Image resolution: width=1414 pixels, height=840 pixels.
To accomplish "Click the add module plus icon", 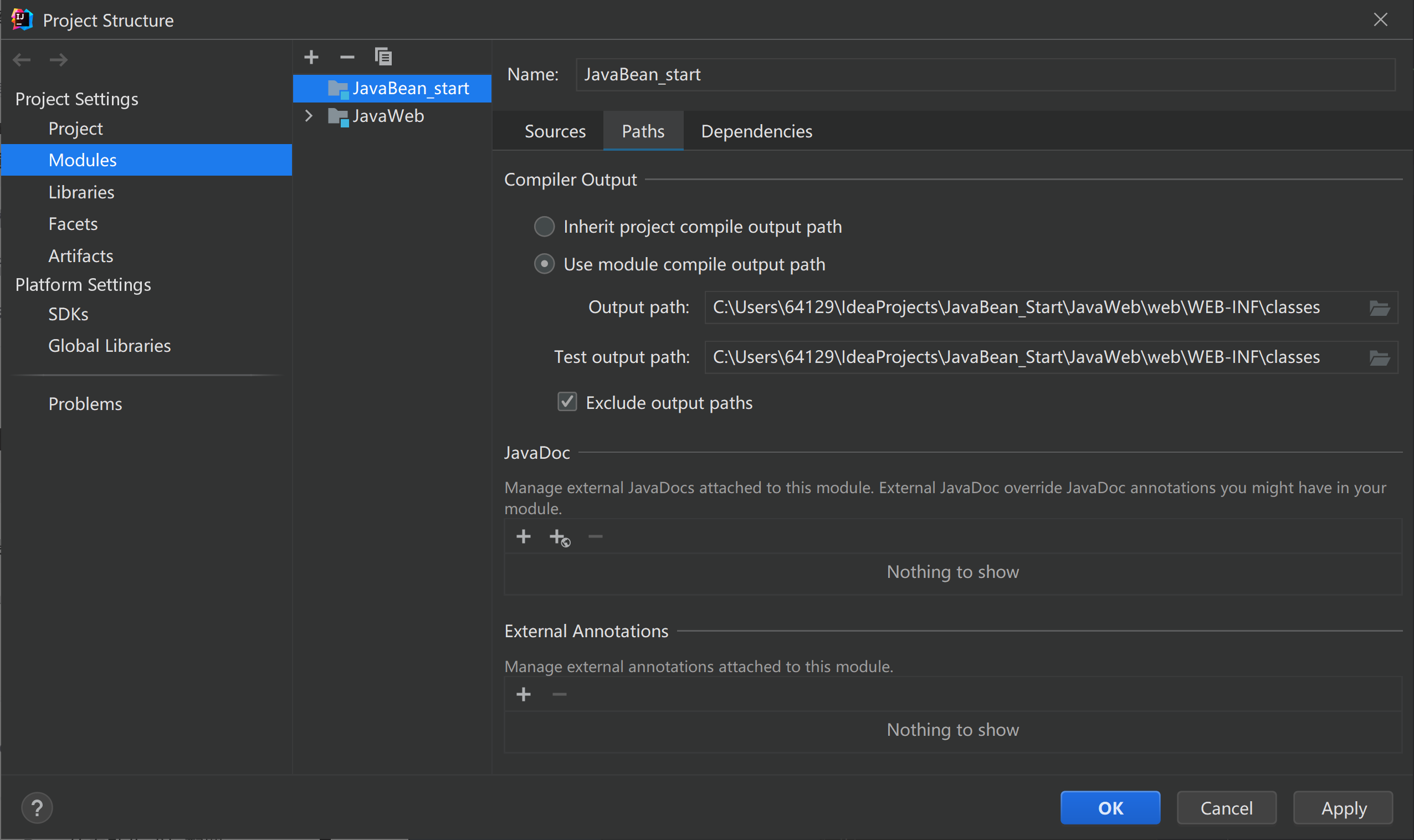I will click(311, 57).
